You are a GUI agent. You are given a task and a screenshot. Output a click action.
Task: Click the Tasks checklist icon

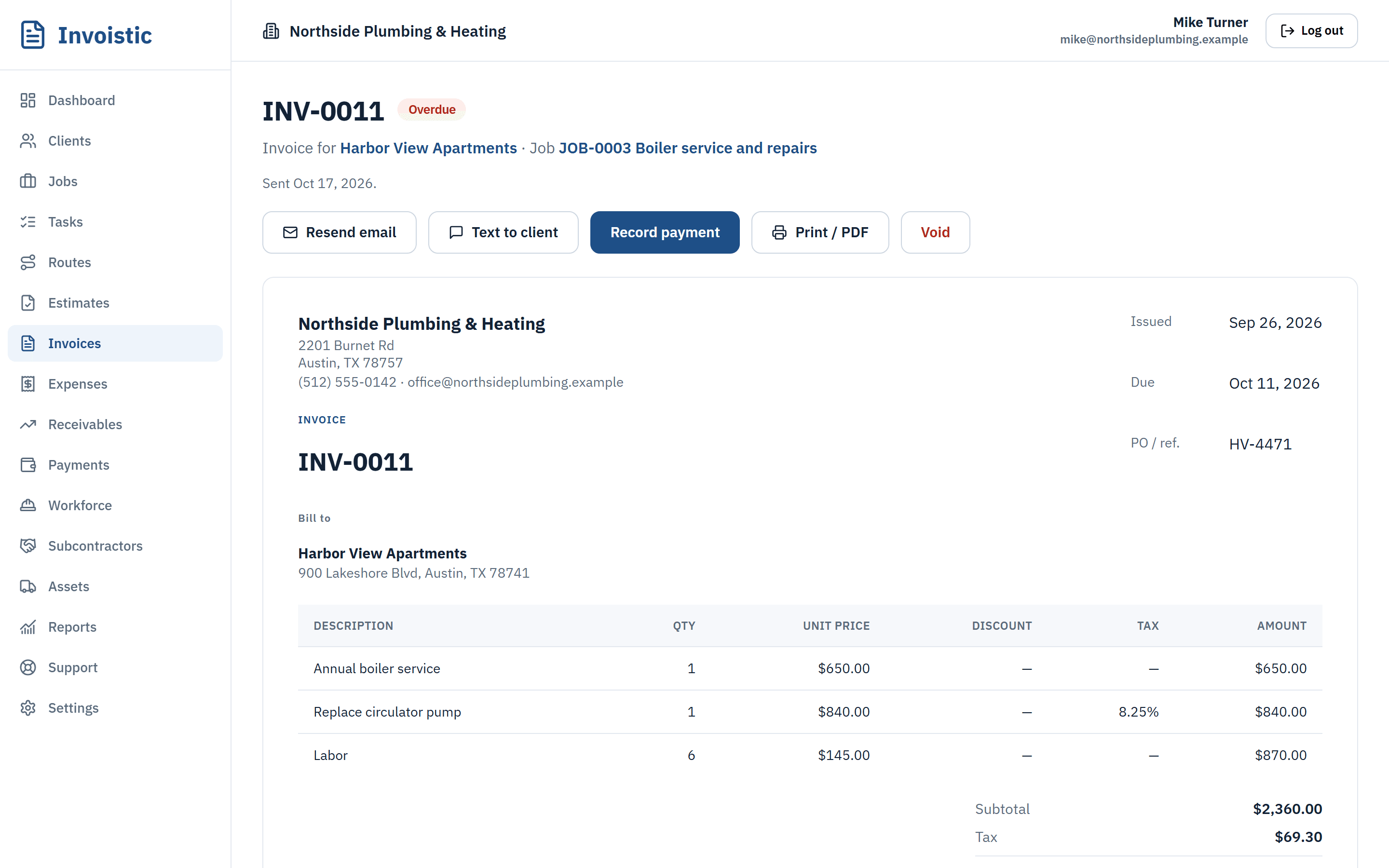(x=27, y=222)
